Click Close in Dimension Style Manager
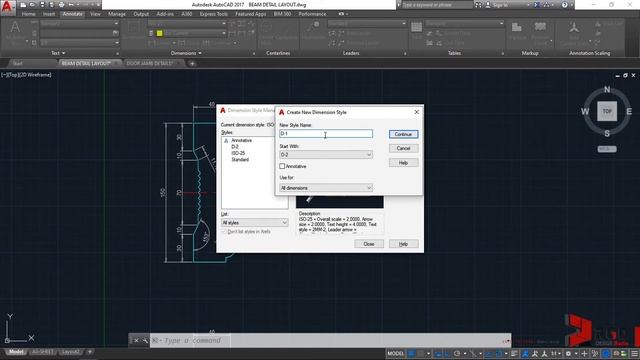 coord(369,244)
